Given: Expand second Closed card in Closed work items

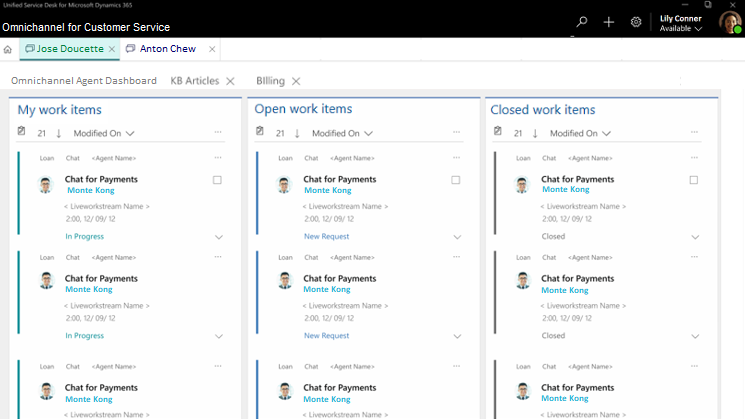Looking at the screenshot, I should click(695, 336).
